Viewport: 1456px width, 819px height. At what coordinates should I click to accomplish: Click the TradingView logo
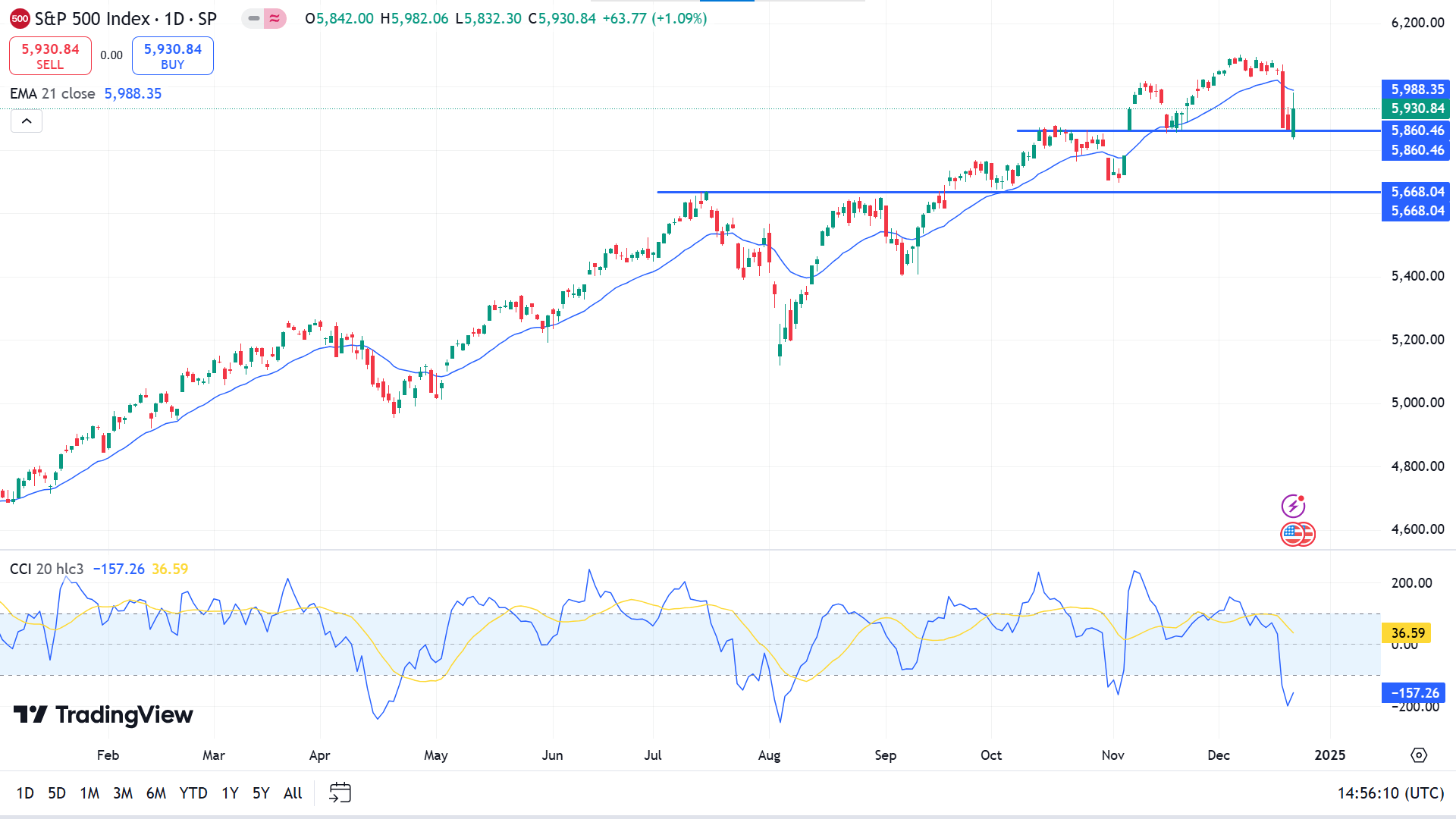pos(103,714)
